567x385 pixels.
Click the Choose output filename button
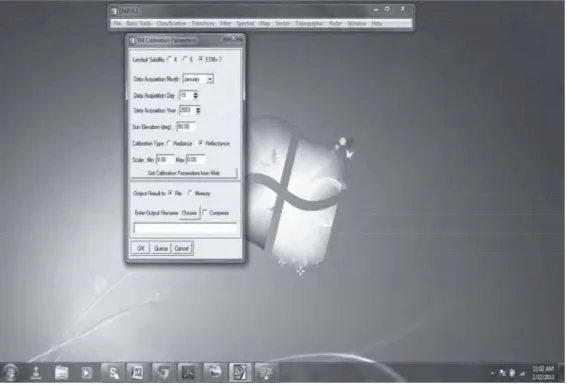click(x=189, y=213)
